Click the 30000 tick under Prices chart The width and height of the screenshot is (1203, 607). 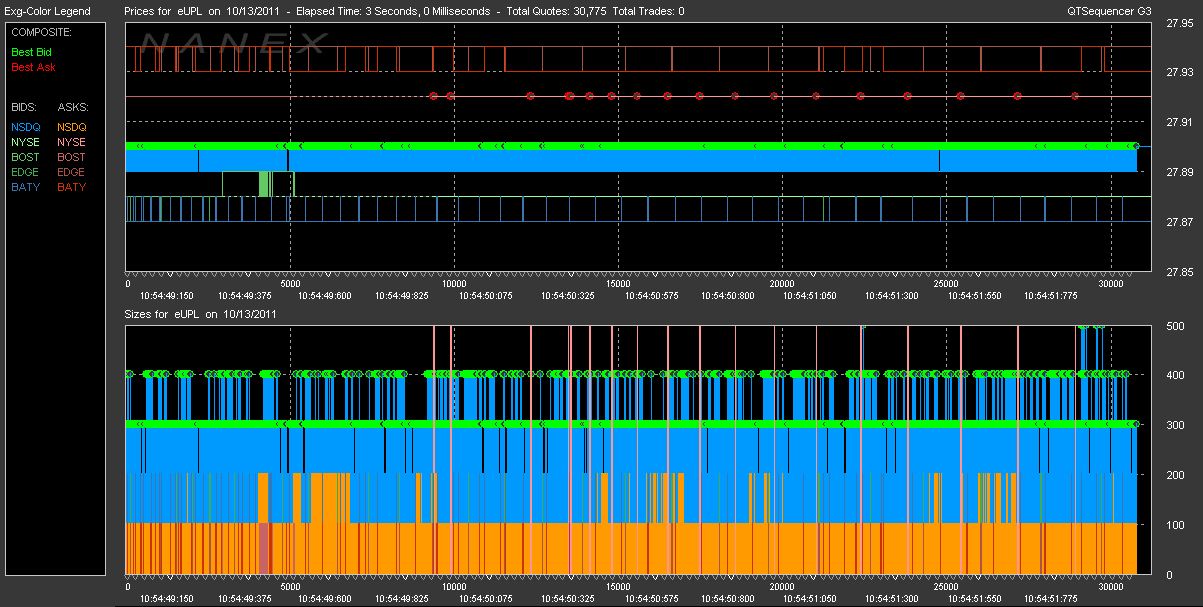click(1111, 284)
